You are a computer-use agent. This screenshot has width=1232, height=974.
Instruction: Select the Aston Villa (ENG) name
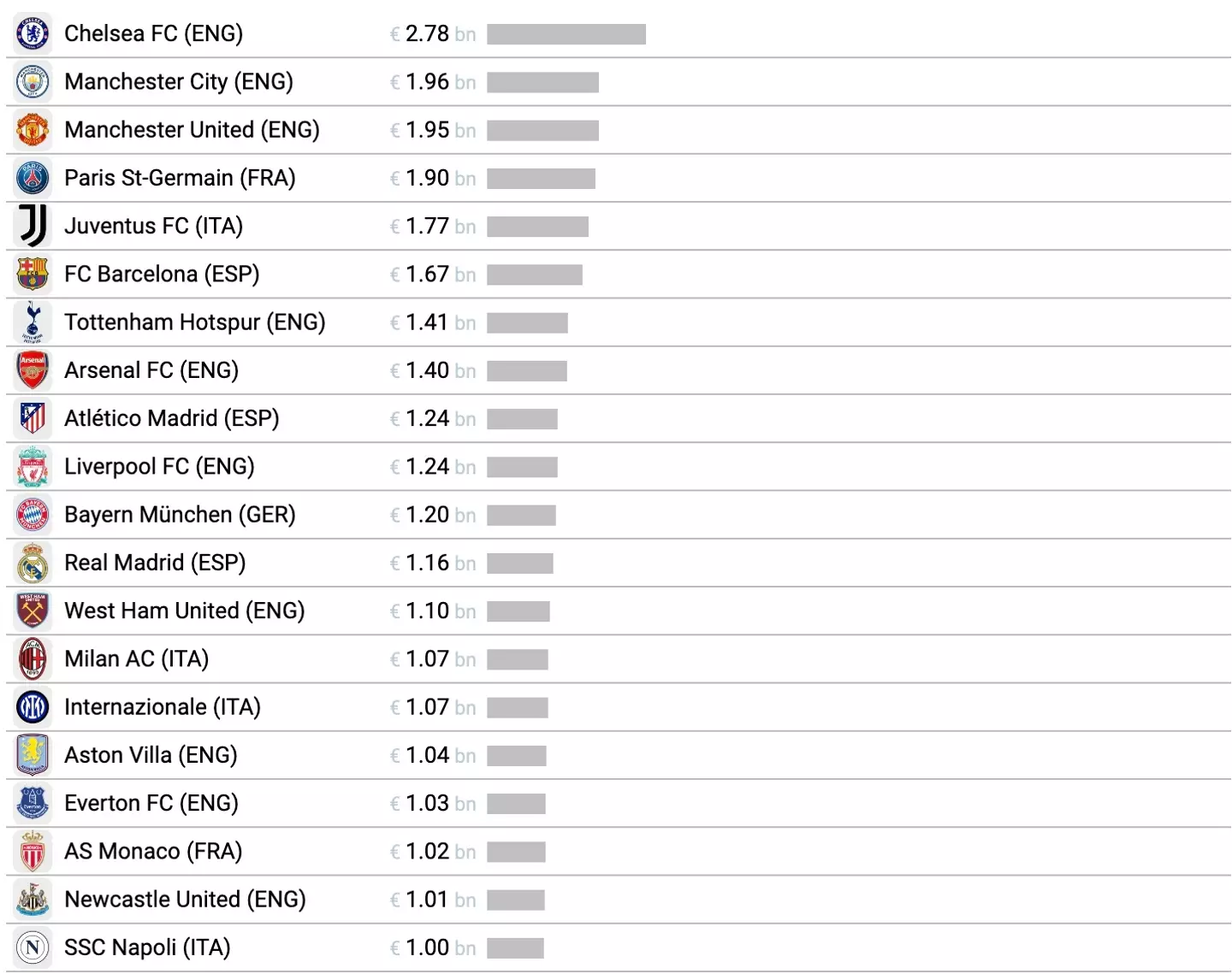pos(151,755)
